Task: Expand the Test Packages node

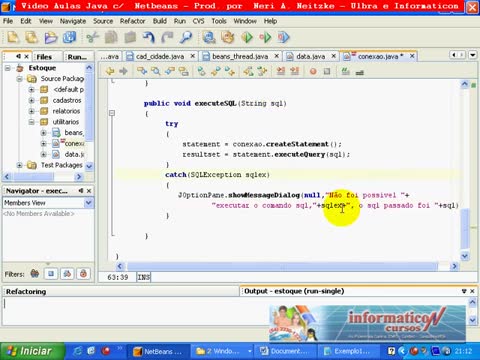Action: [19, 165]
